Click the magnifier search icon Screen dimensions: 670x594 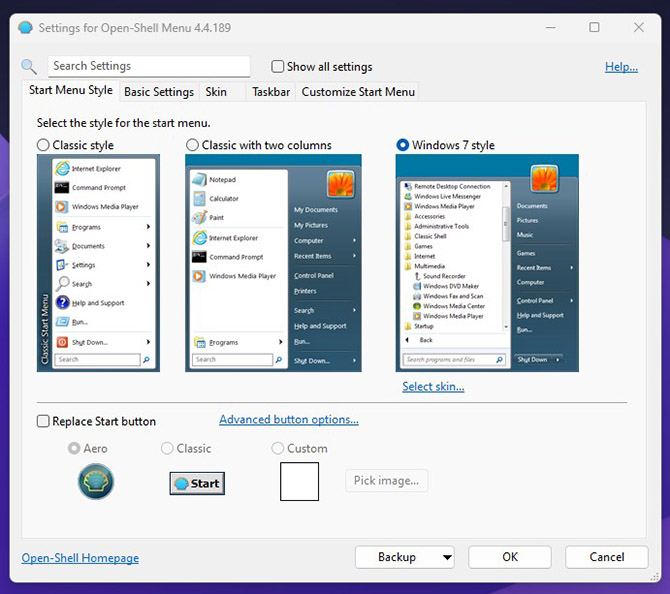pos(29,66)
